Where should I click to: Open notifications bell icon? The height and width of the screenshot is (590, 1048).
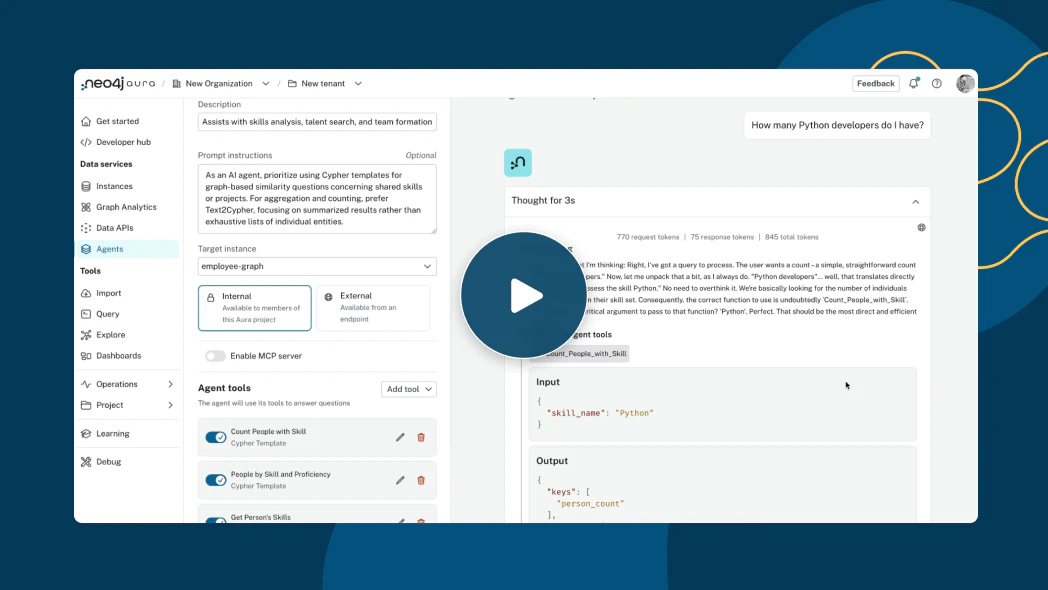(x=914, y=84)
